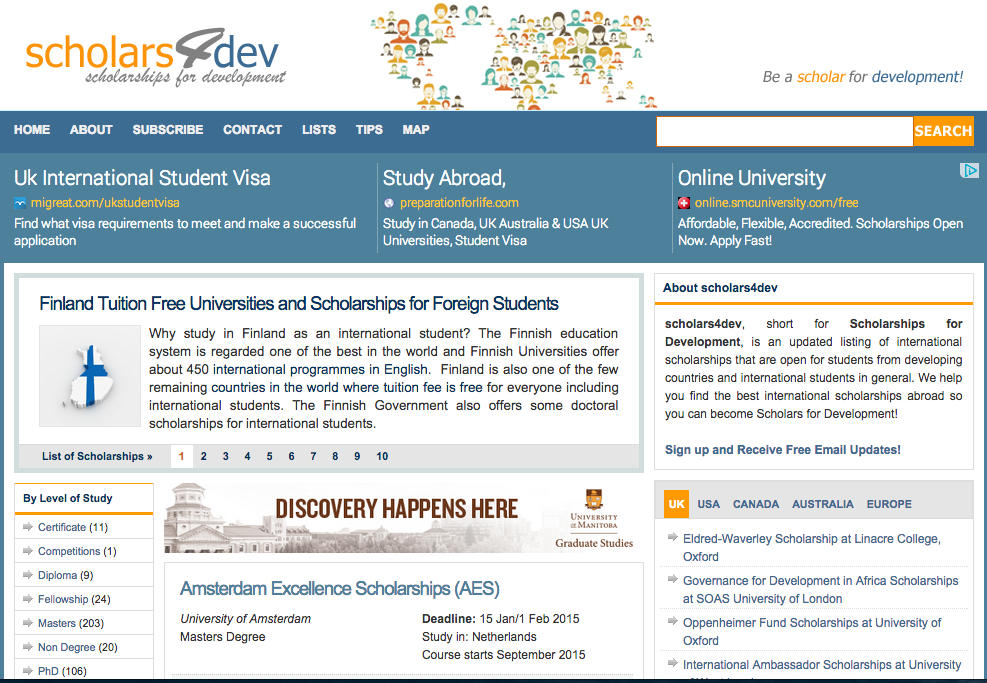987x683 pixels.
Task: Click the arrow icon beside Competitions
Action: [28, 551]
